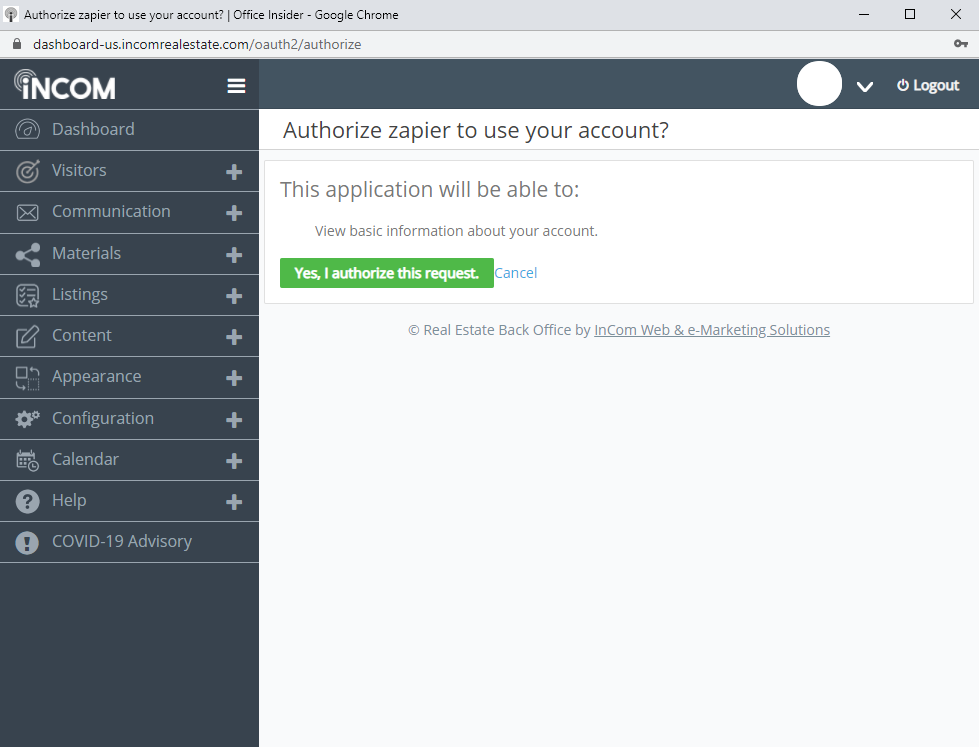Click the Logout button
This screenshot has height=747, width=979.
[928, 86]
